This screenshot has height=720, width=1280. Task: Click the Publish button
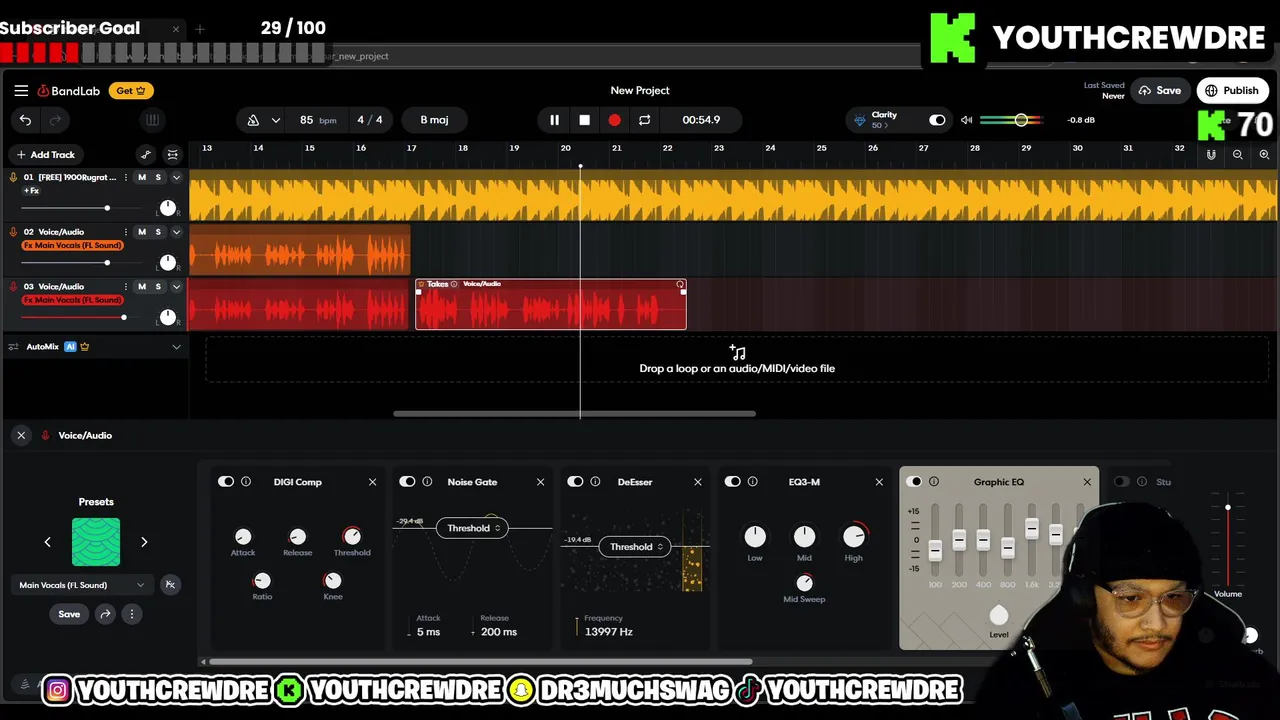tap(1232, 90)
